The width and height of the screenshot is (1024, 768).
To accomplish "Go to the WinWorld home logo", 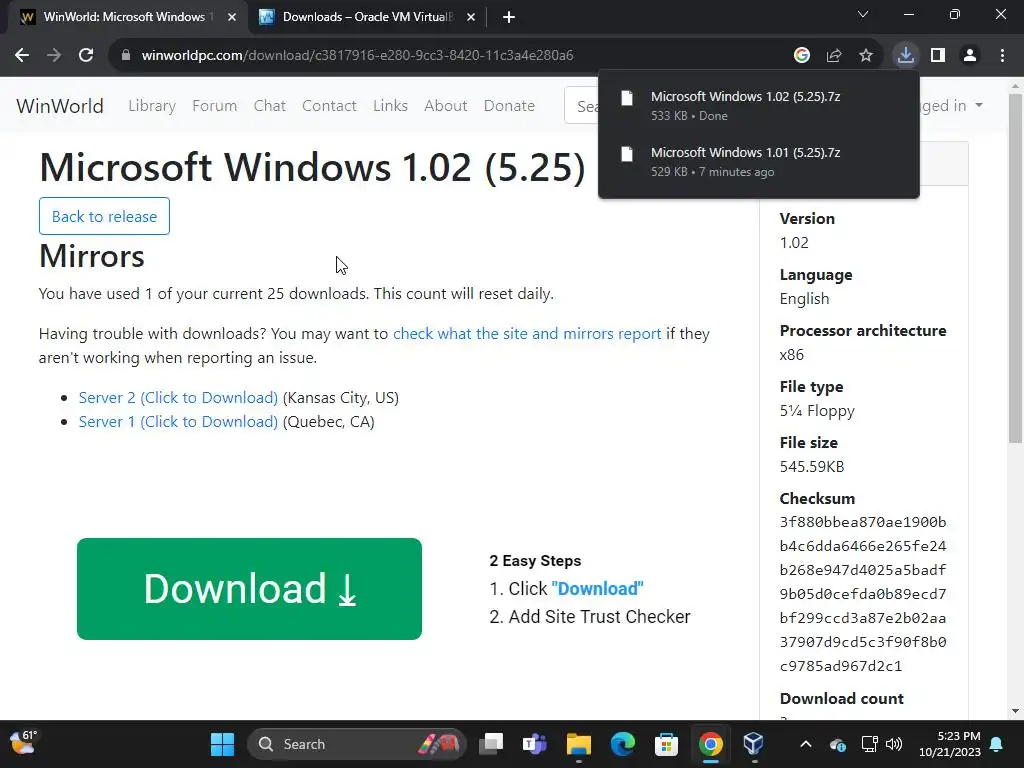I will [59, 106].
